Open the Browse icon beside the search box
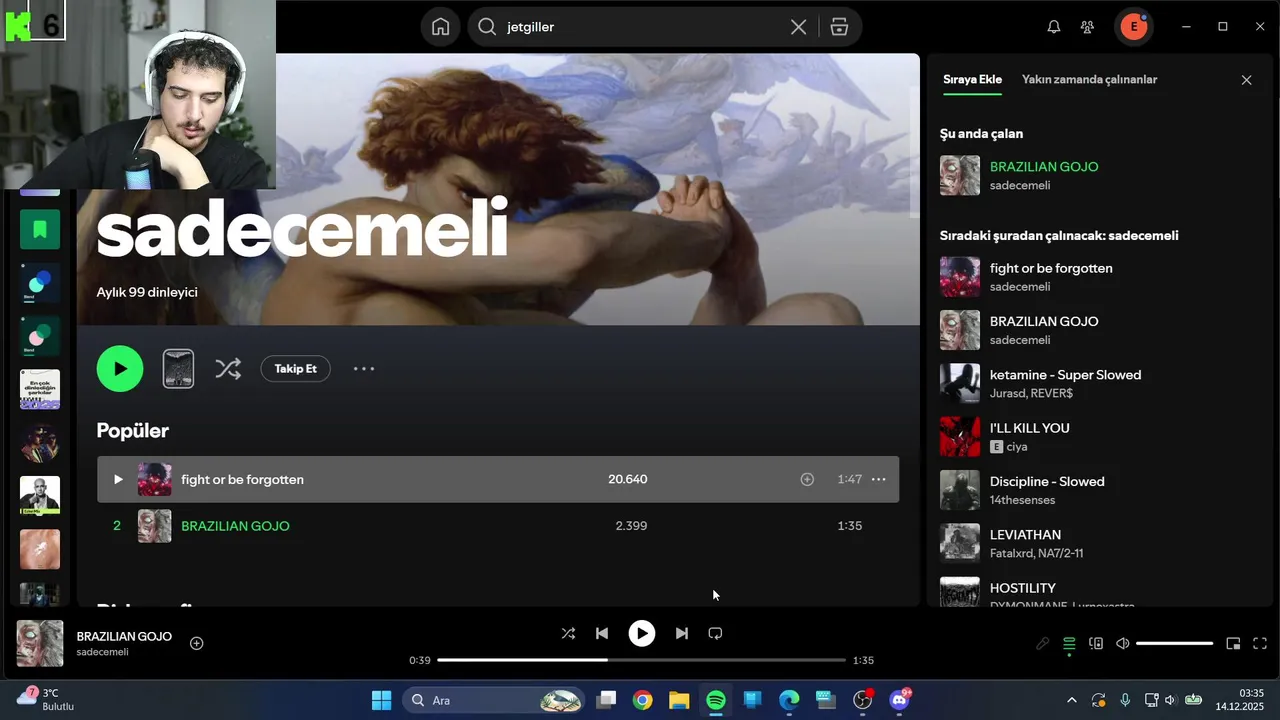 coord(839,27)
